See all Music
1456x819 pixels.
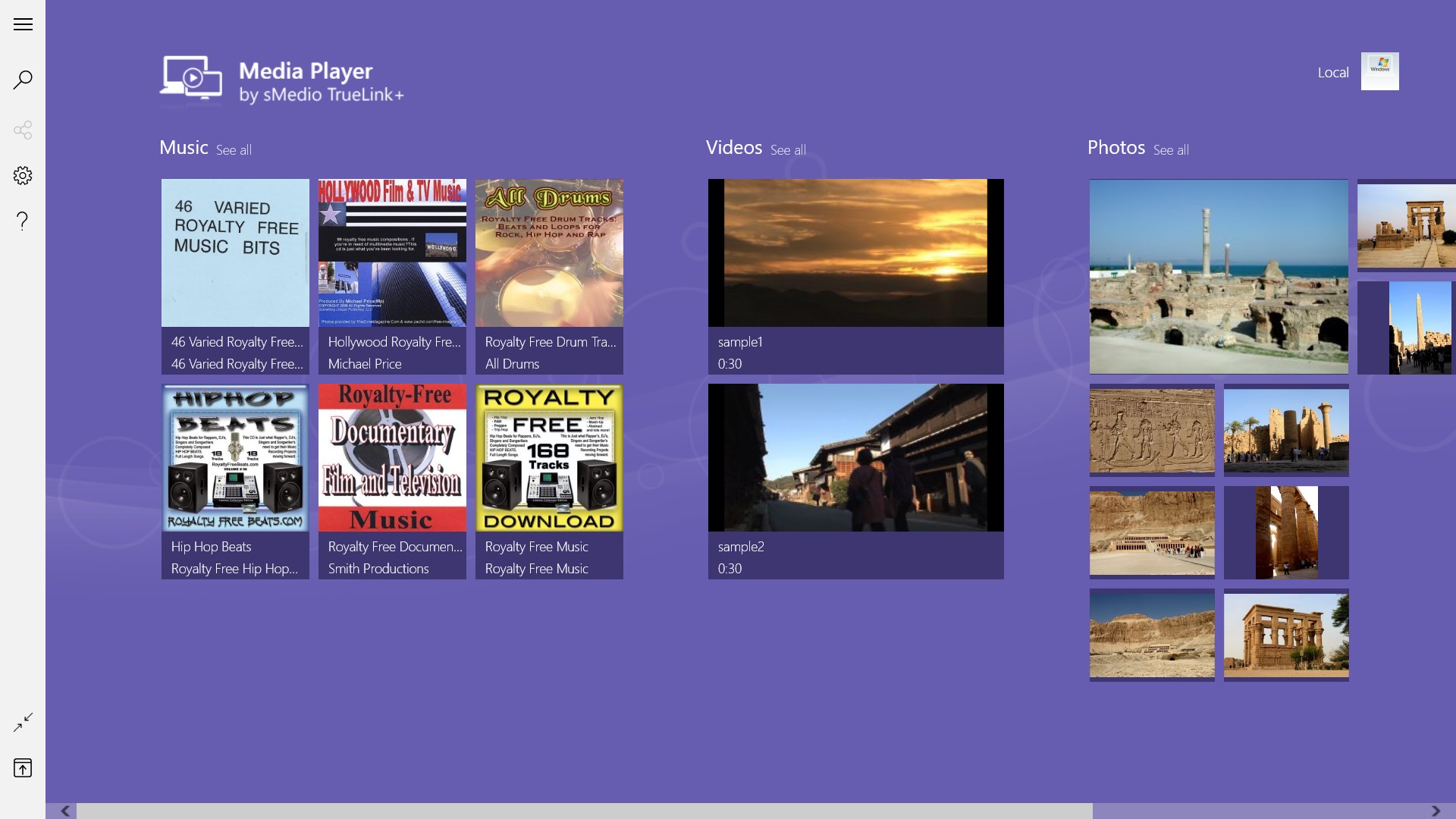(x=234, y=150)
